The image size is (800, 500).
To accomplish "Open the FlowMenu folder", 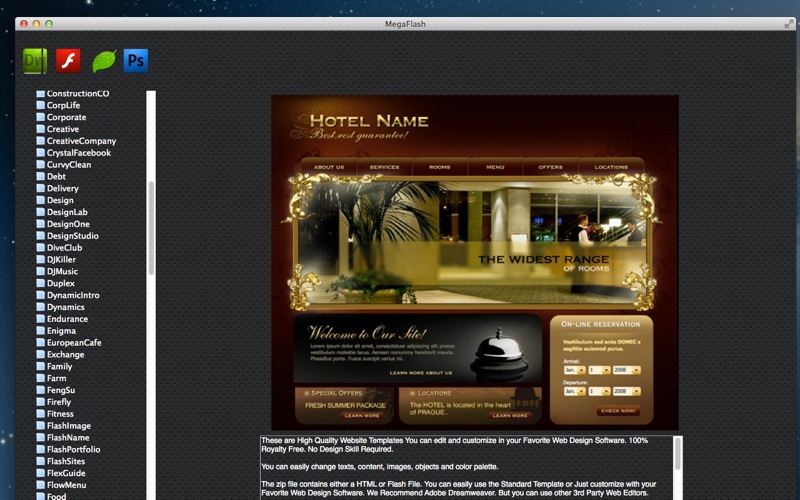I will point(61,485).
